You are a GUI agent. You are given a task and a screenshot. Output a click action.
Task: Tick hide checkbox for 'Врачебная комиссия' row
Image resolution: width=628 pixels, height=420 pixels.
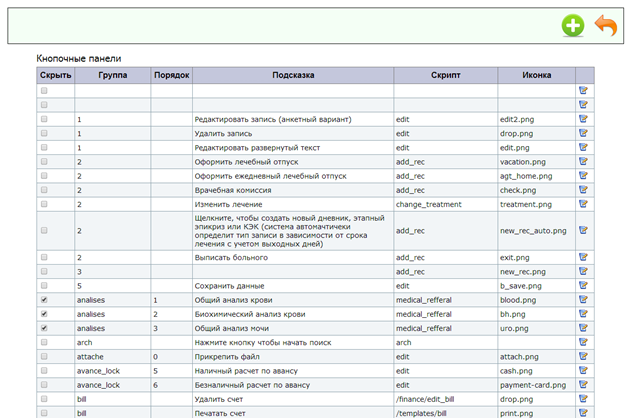44,189
